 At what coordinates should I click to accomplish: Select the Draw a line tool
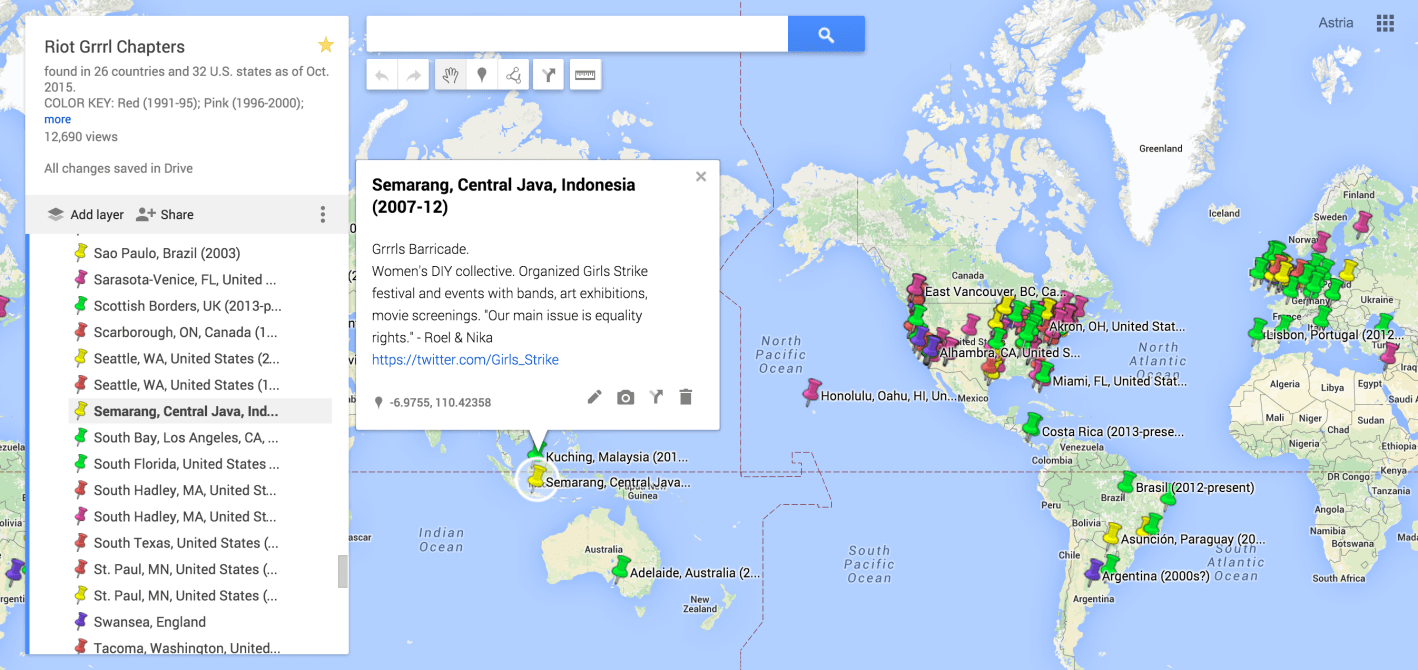pos(514,74)
